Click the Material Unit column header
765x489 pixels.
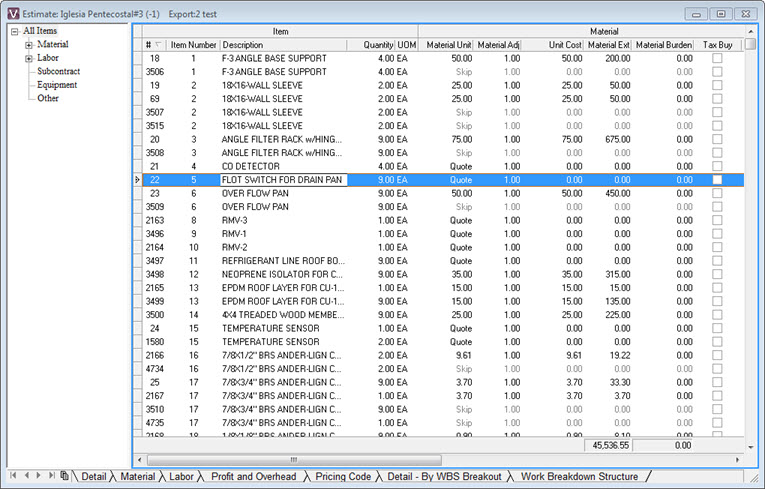point(446,45)
